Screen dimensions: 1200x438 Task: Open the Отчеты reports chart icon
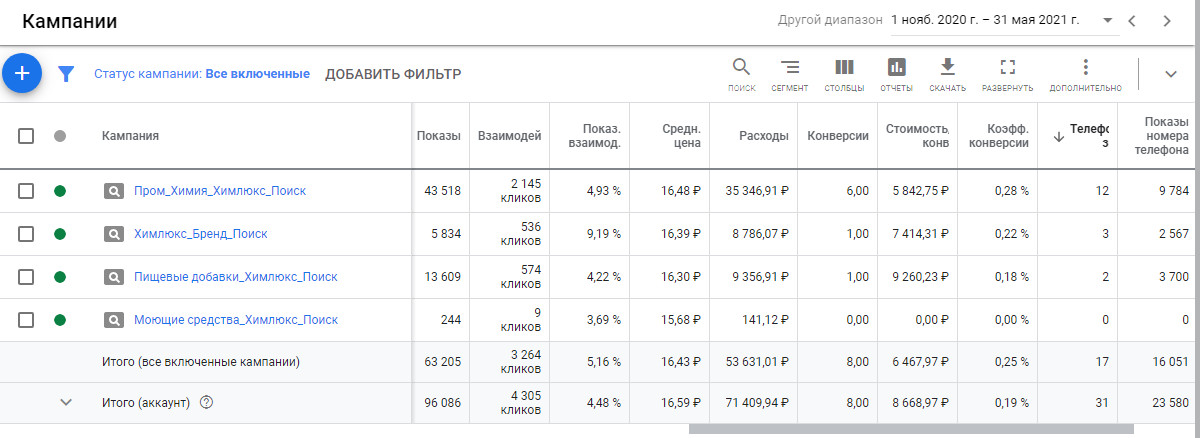tap(896, 68)
